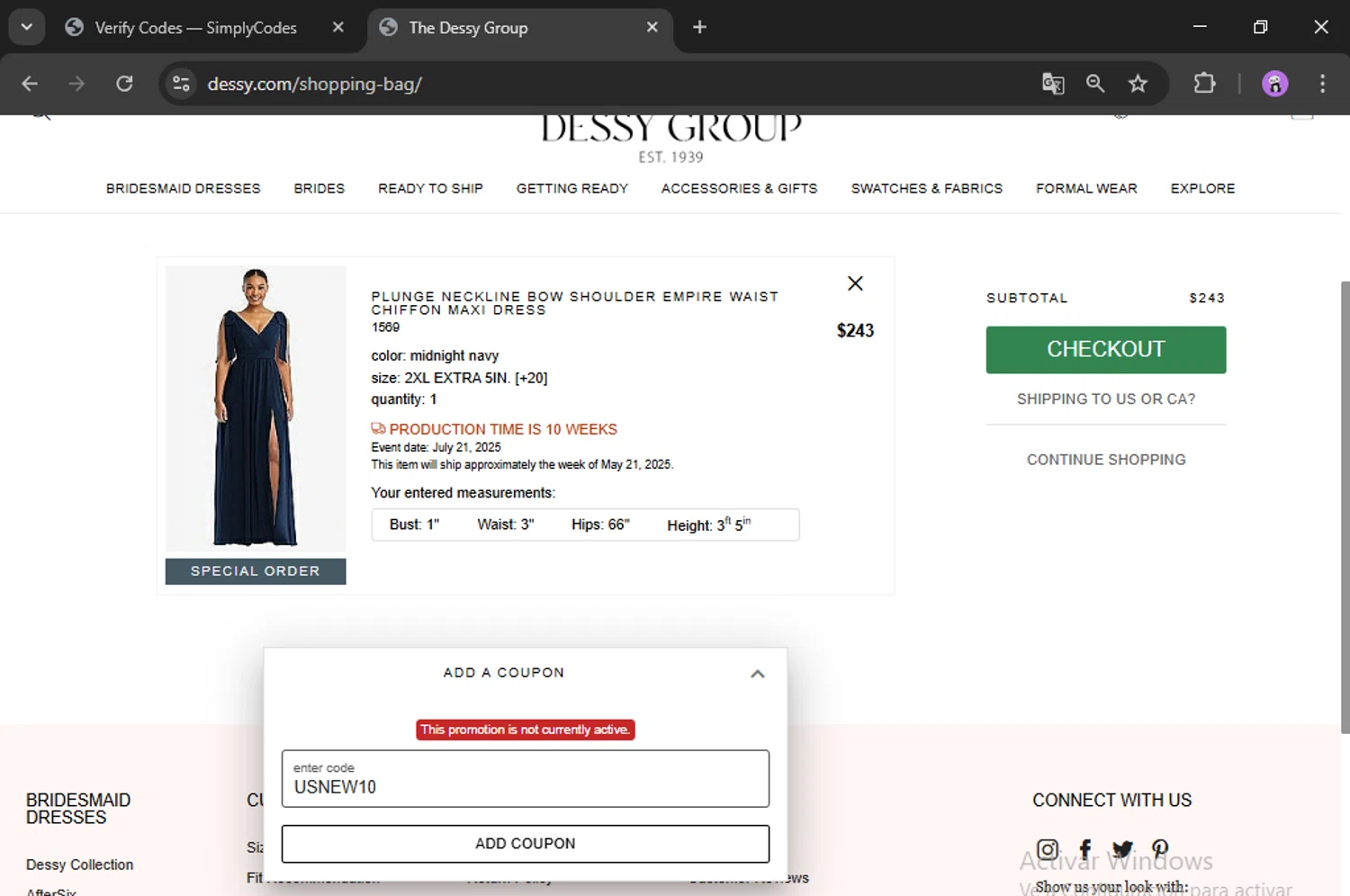
Task: Click the Add Coupon button
Action: [x=526, y=844]
